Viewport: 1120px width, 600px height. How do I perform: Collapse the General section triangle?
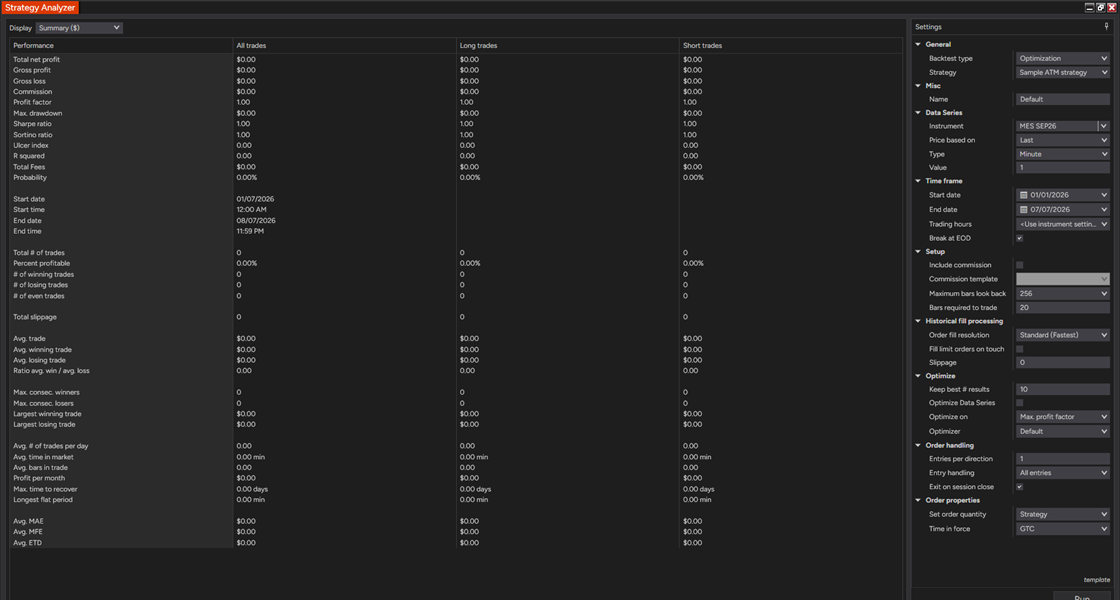click(x=919, y=44)
